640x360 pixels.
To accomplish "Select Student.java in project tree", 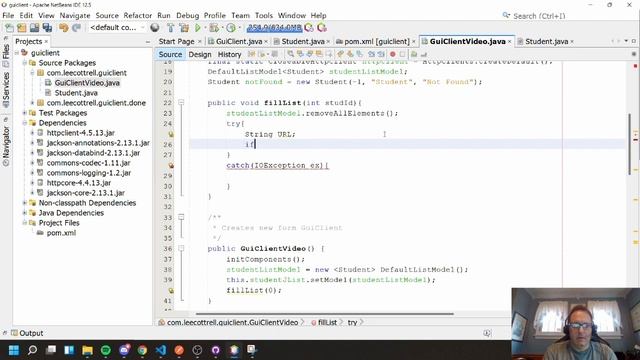I will [76, 93].
